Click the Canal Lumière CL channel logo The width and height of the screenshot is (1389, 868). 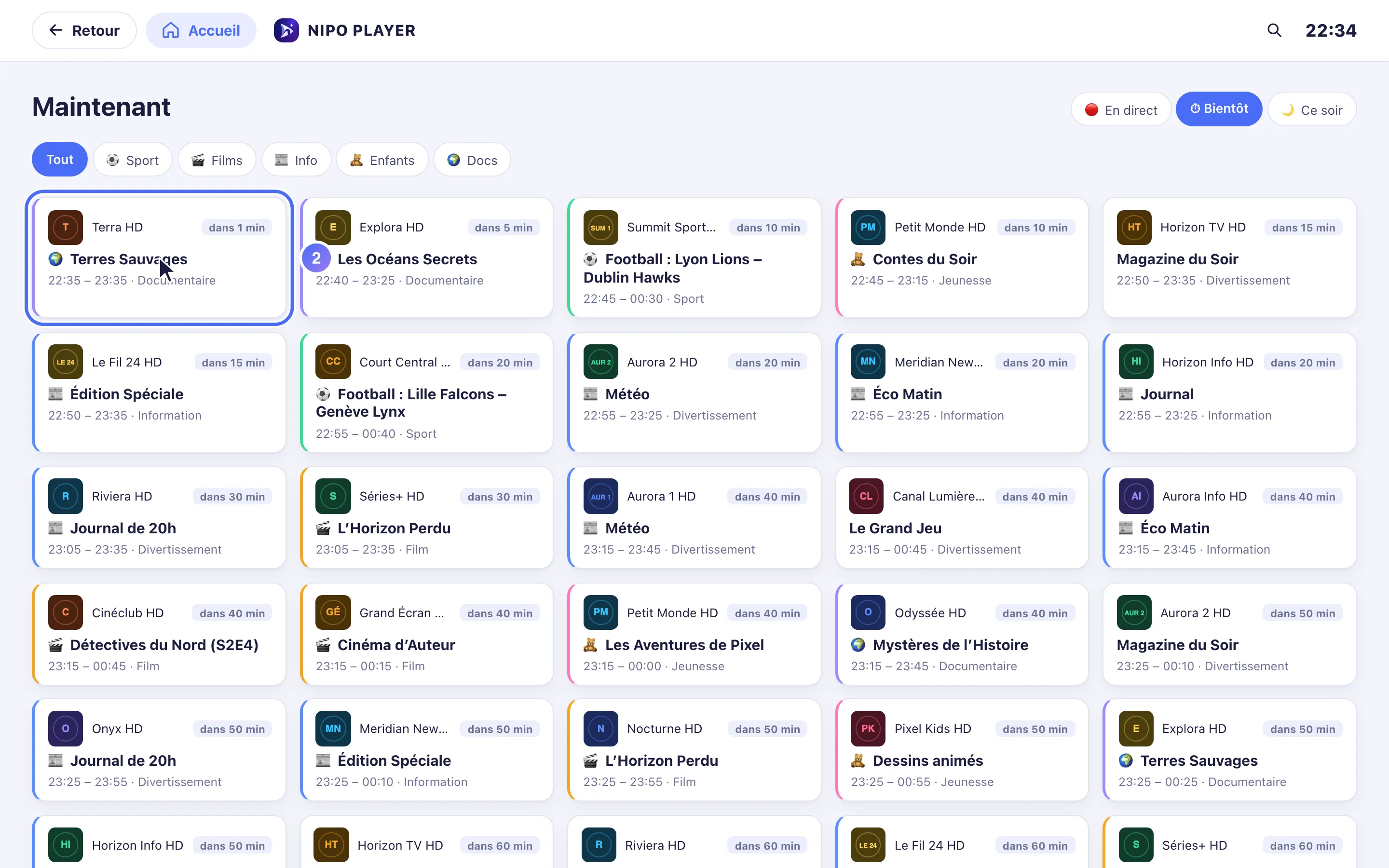pyautogui.click(x=866, y=496)
